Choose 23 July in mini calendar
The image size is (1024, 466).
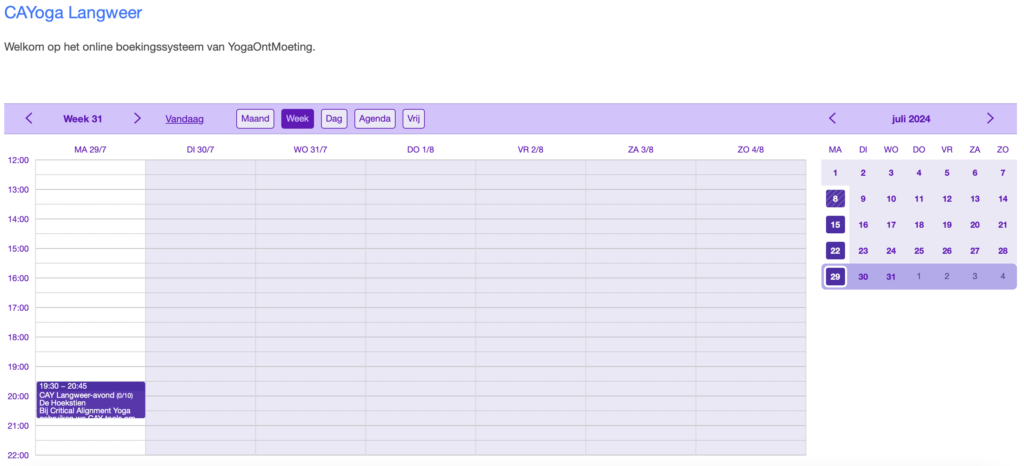point(863,251)
